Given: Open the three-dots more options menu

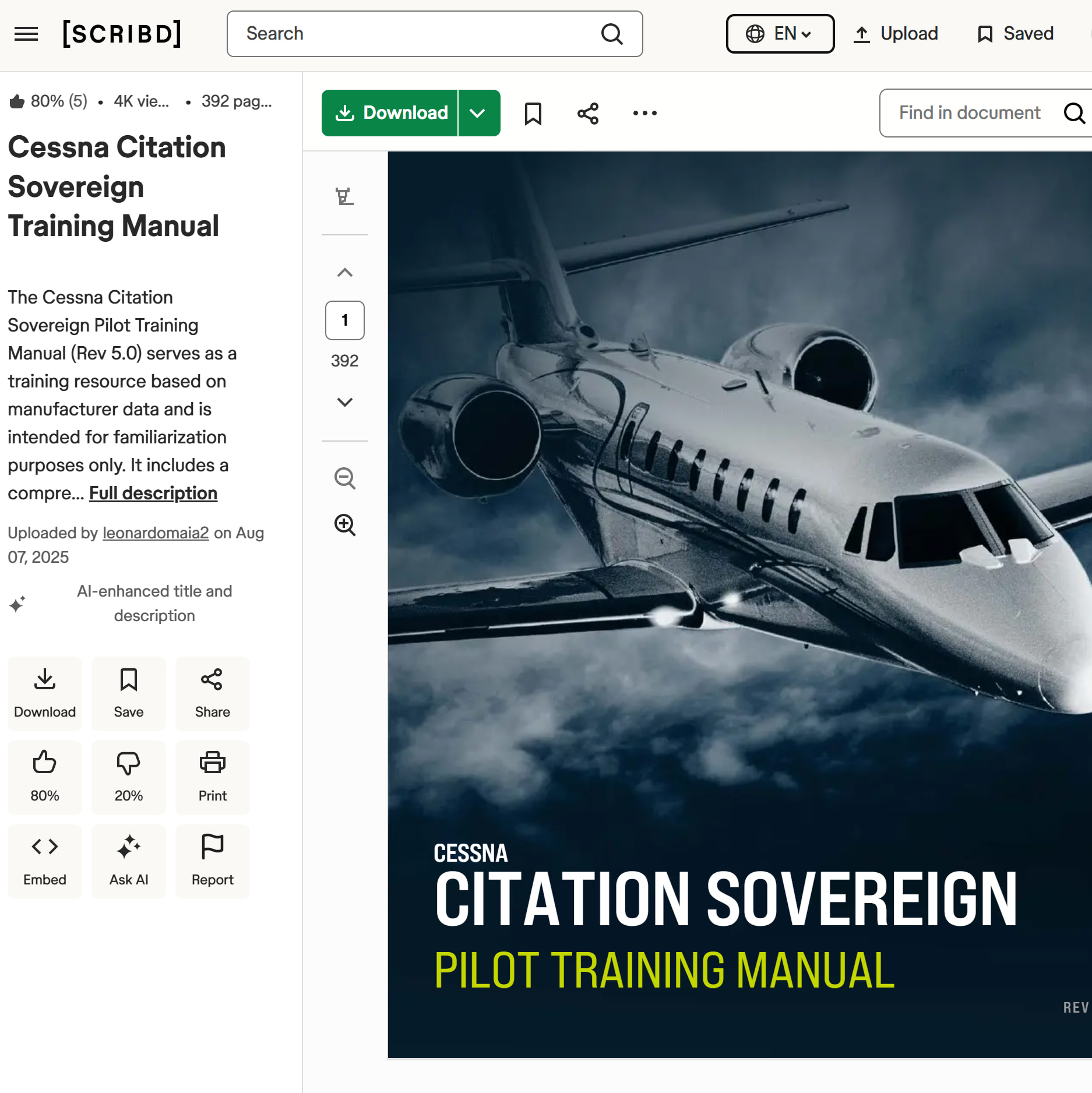Looking at the screenshot, I should tap(645, 113).
